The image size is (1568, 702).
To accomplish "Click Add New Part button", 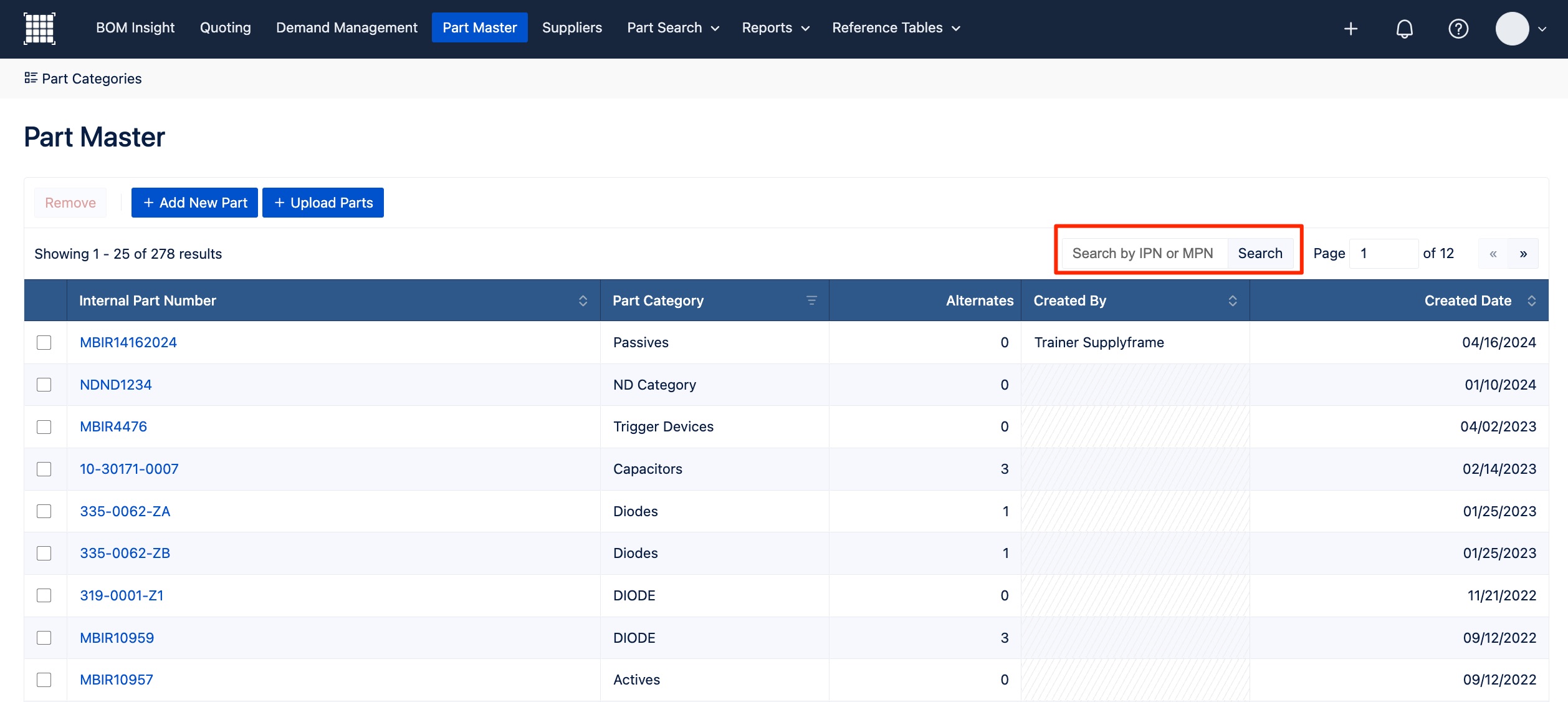I will coord(194,203).
